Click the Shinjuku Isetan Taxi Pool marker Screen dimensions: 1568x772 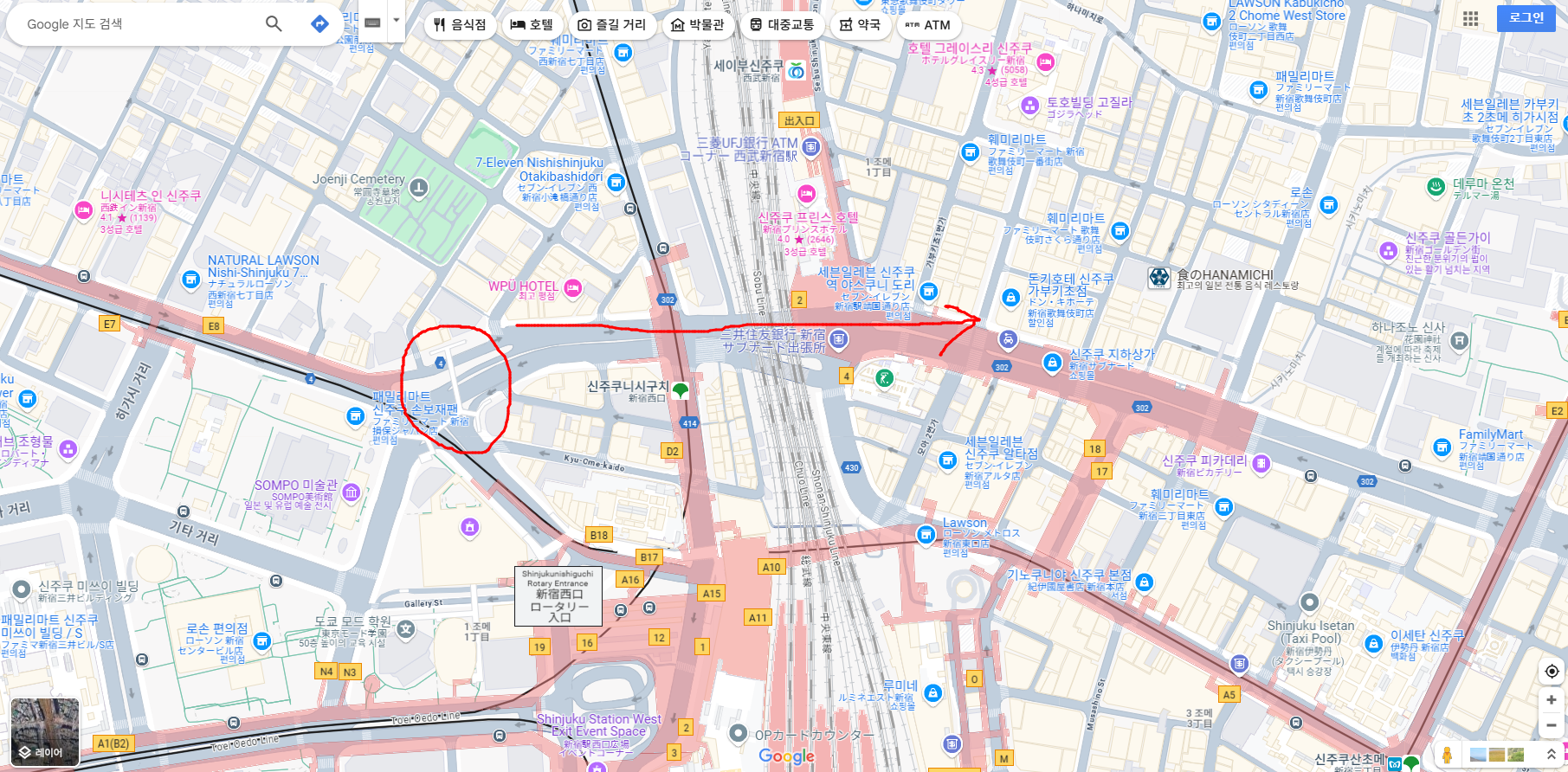coord(1309,602)
